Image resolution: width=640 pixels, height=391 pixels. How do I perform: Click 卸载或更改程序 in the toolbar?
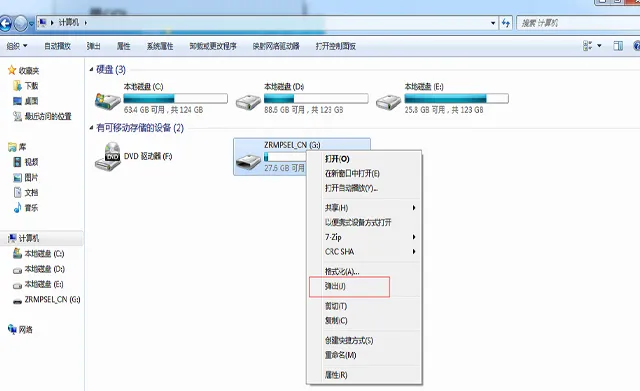pos(213,46)
